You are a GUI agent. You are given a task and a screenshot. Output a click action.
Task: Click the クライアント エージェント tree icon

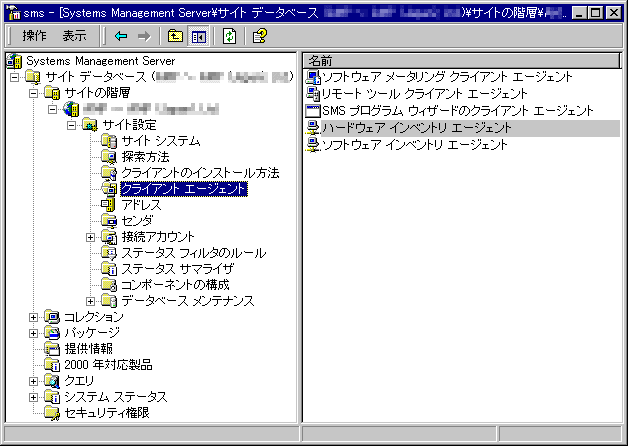tap(109, 189)
